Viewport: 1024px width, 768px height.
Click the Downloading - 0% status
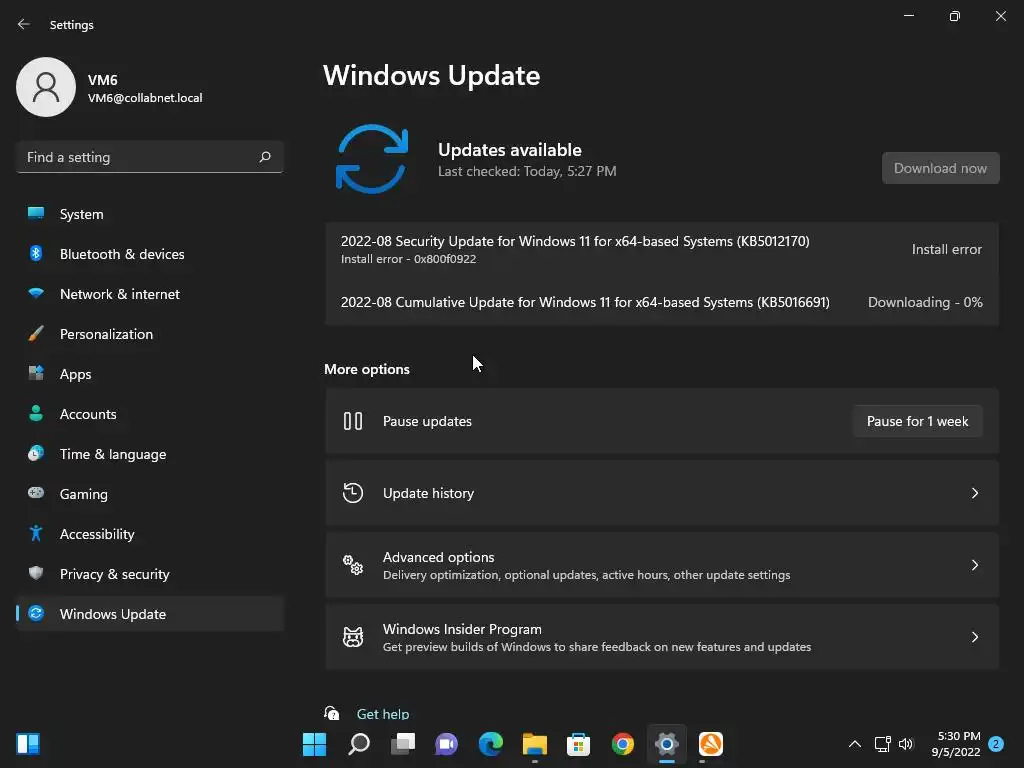925,302
